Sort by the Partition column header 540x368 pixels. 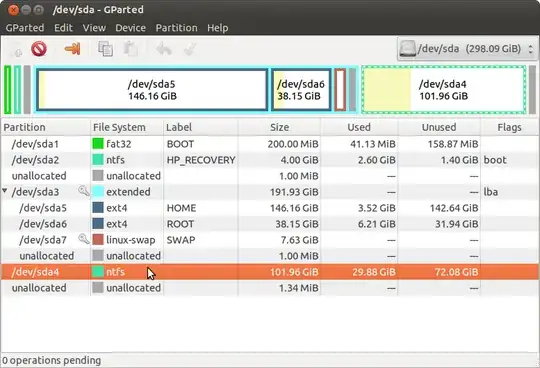tap(45, 127)
